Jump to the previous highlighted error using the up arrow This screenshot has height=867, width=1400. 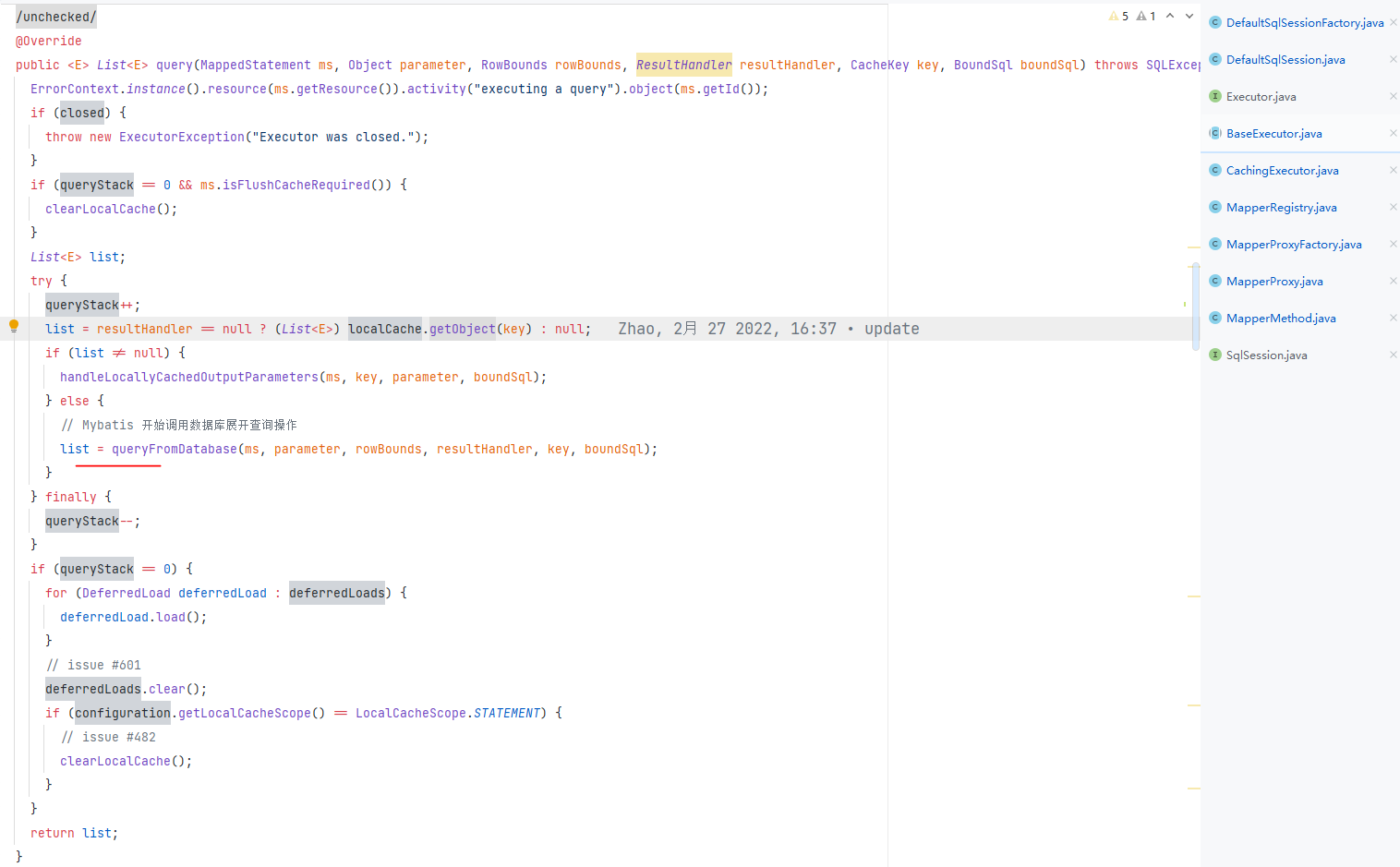point(1170,16)
